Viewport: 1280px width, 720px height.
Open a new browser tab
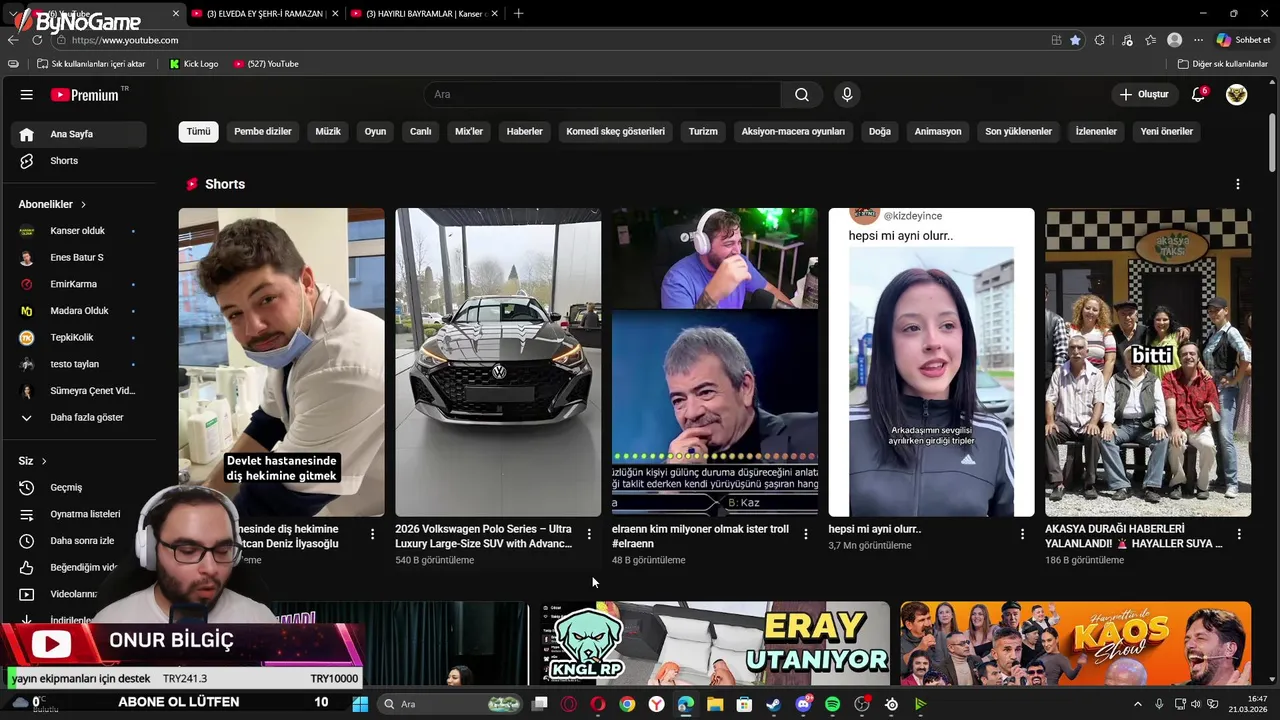click(518, 14)
